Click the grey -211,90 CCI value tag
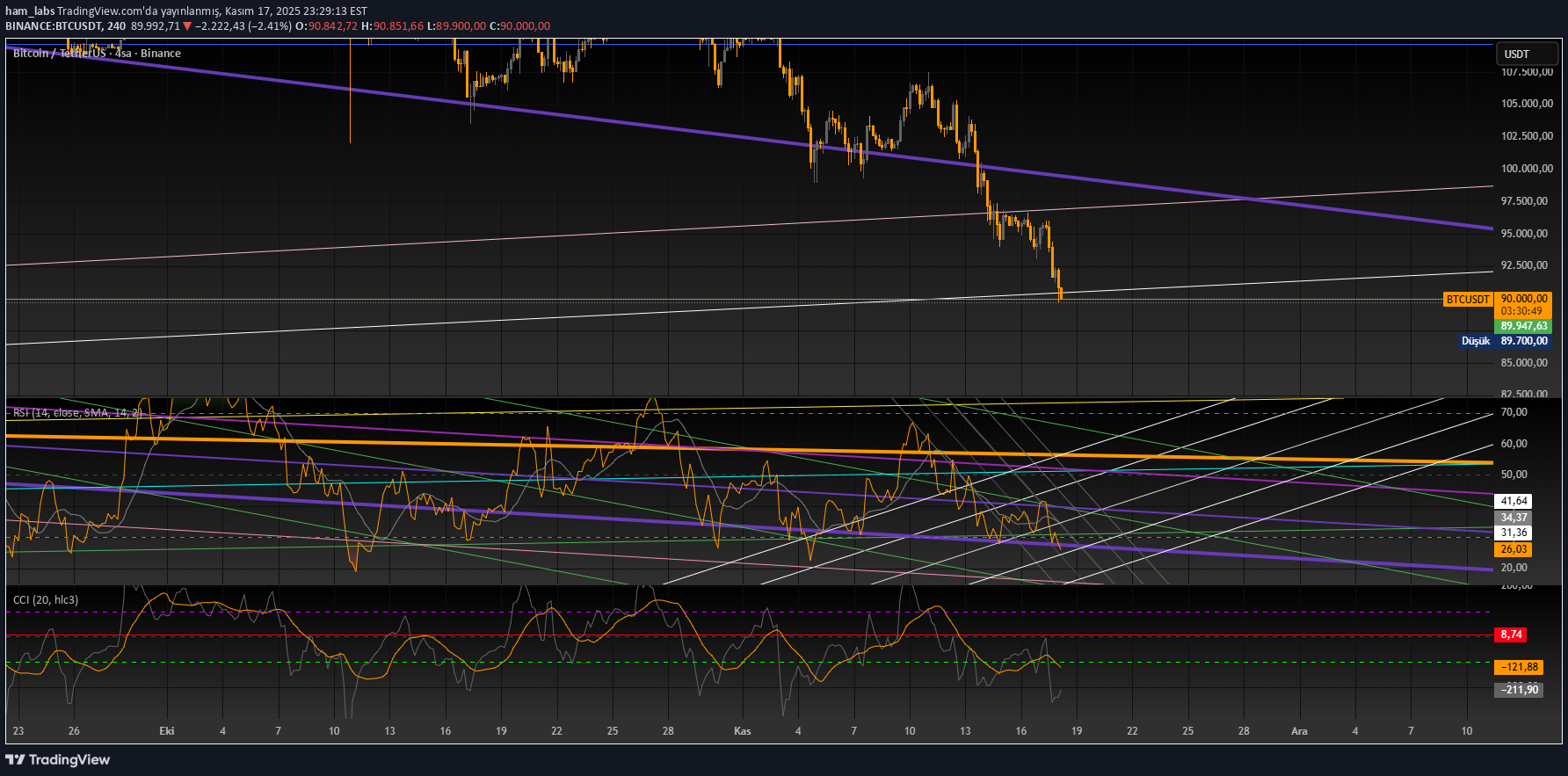 click(x=1518, y=690)
